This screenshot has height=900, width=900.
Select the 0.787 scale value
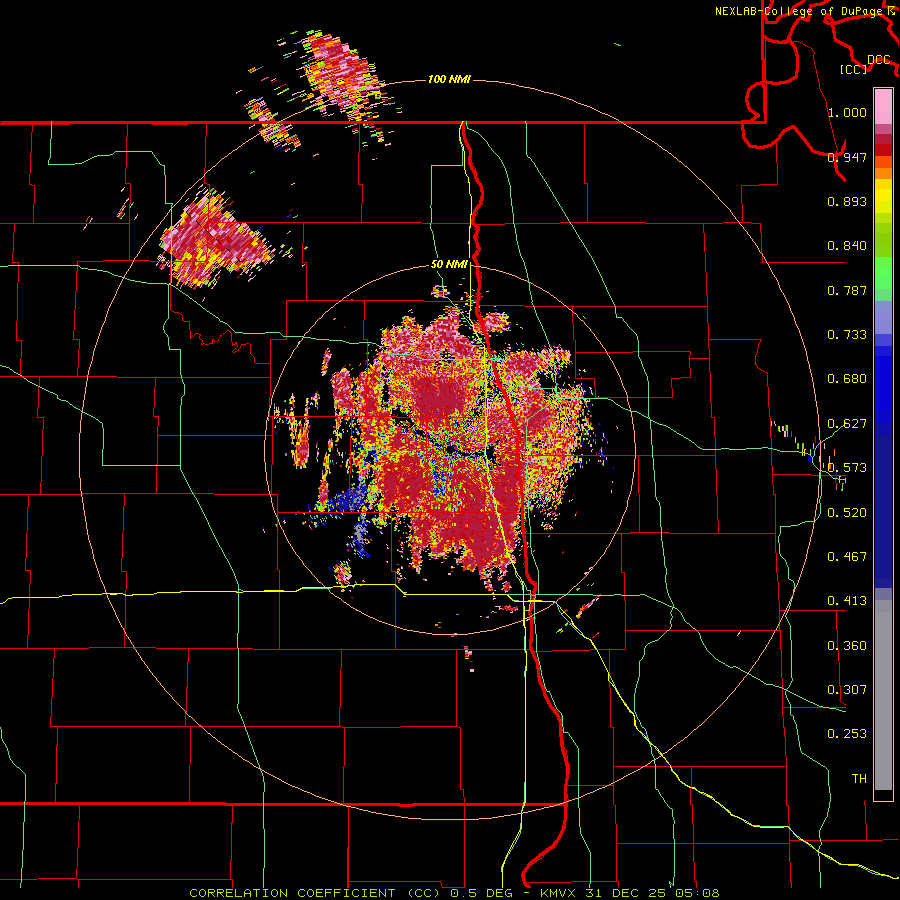[847, 290]
